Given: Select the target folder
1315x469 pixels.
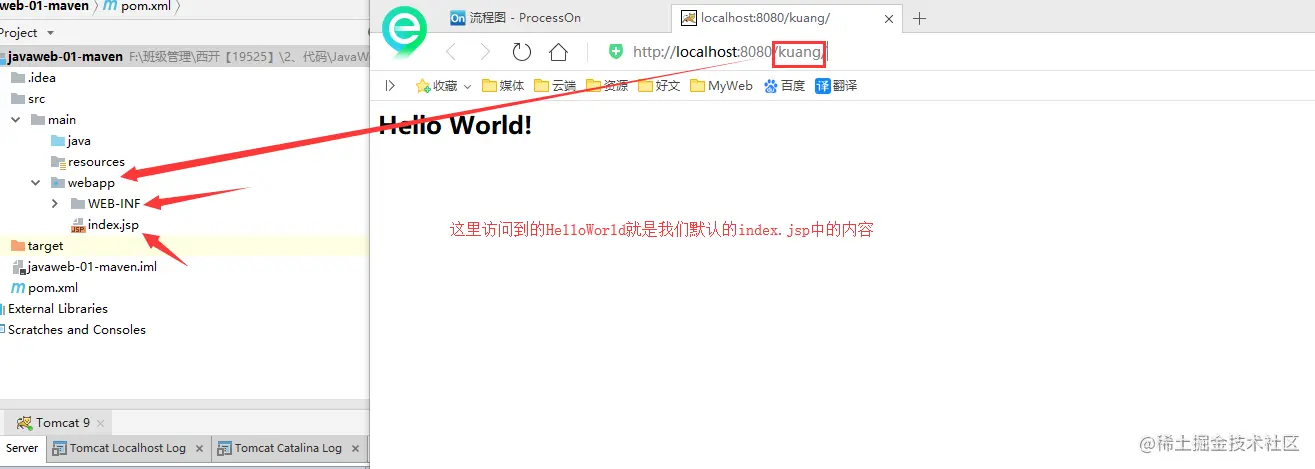Looking at the screenshot, I should point(37,246).
